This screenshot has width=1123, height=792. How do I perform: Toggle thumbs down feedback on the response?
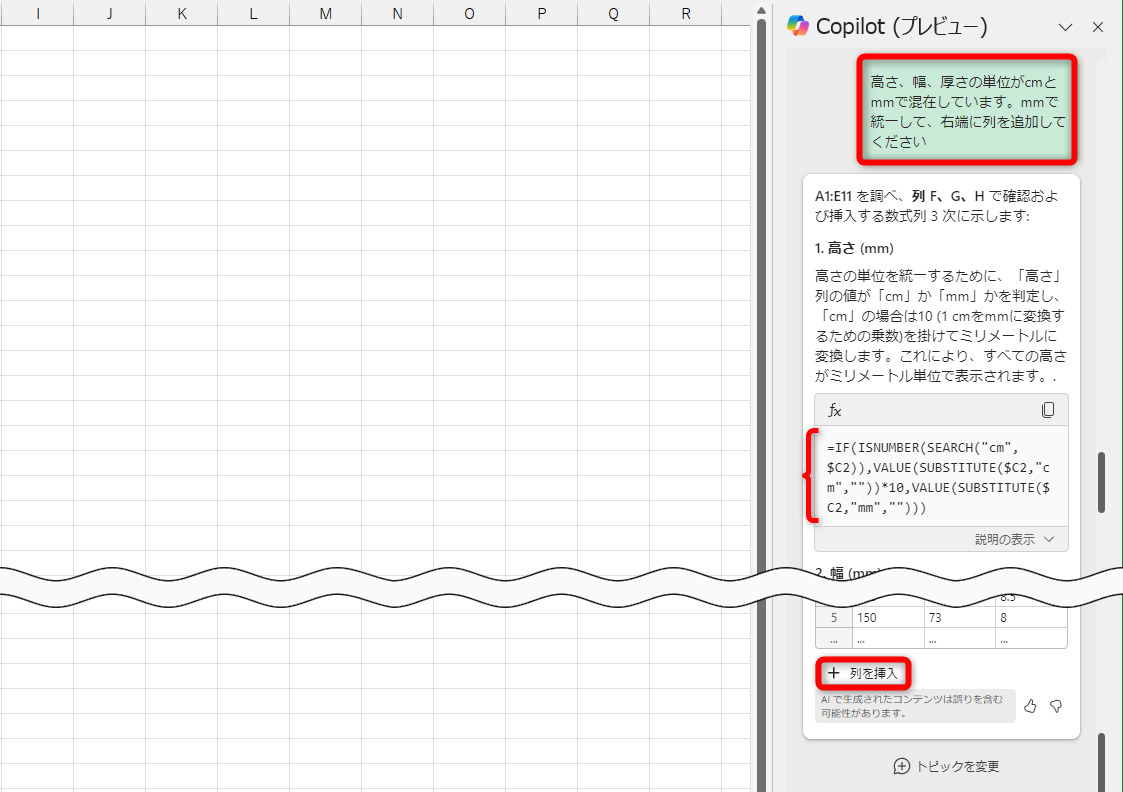(1056, 706)
